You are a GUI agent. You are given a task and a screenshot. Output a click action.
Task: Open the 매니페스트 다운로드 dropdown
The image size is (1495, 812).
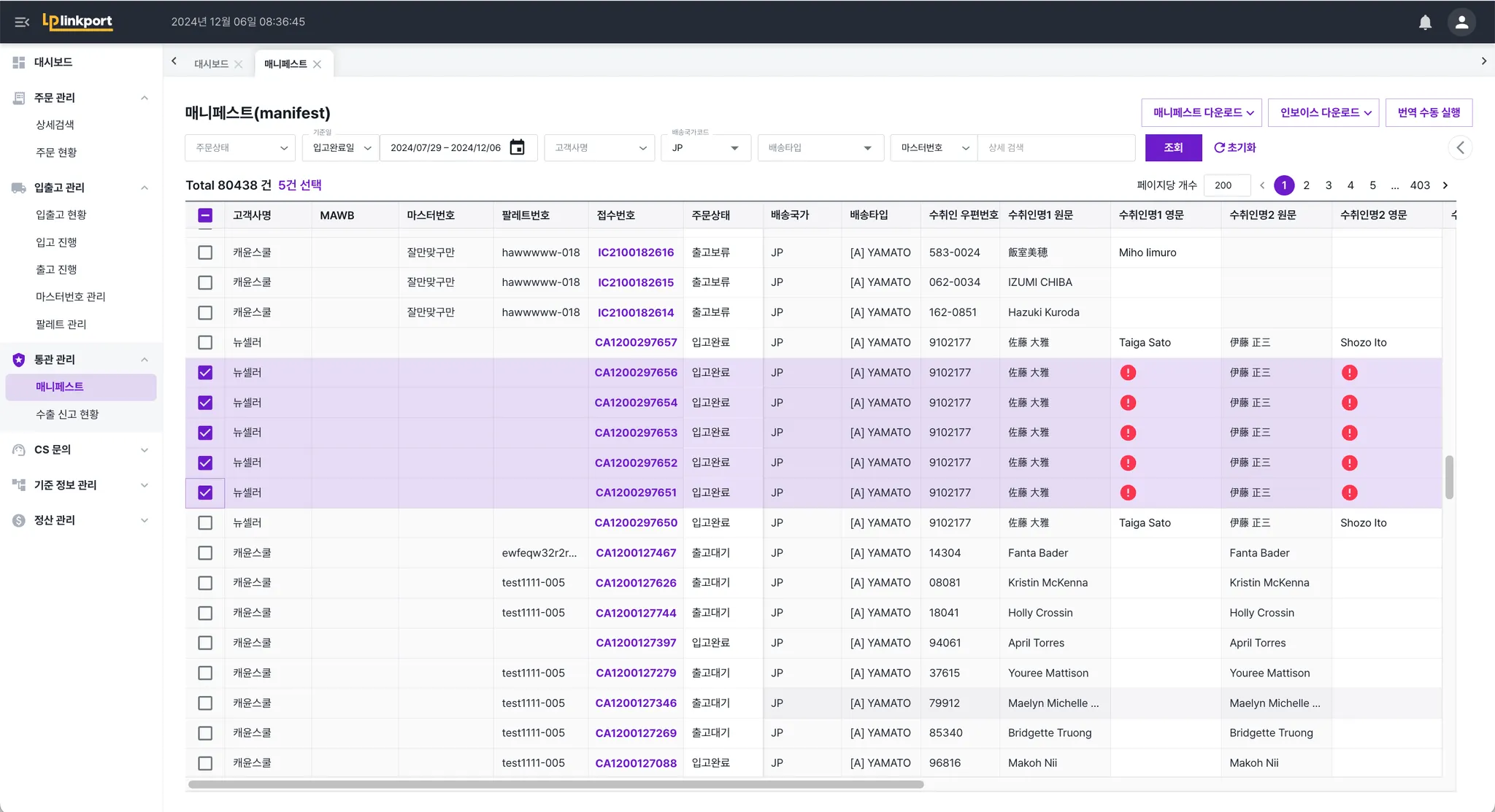pos(1202,112)
